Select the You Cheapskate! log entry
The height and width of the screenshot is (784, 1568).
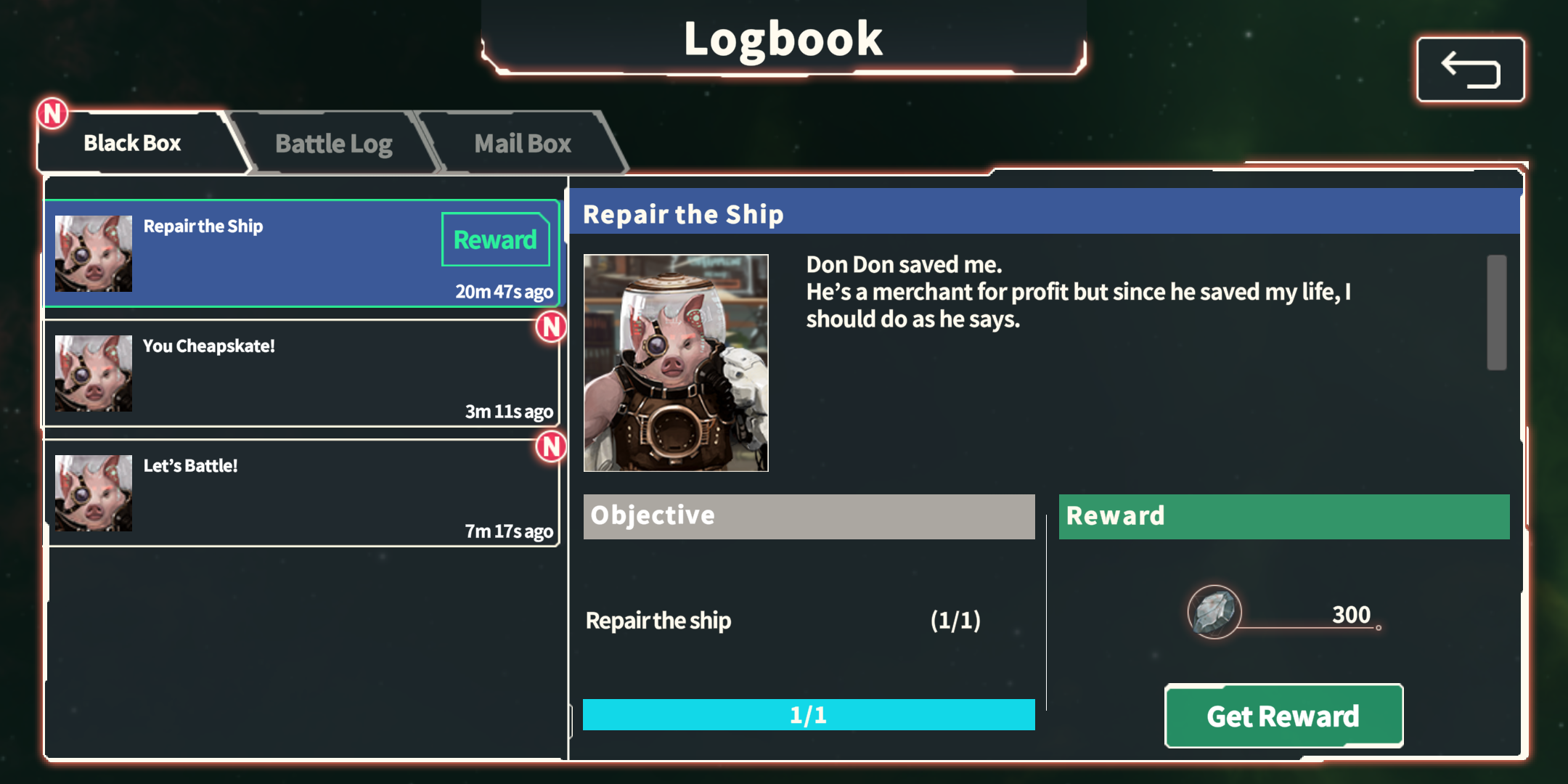pos(301,373)
